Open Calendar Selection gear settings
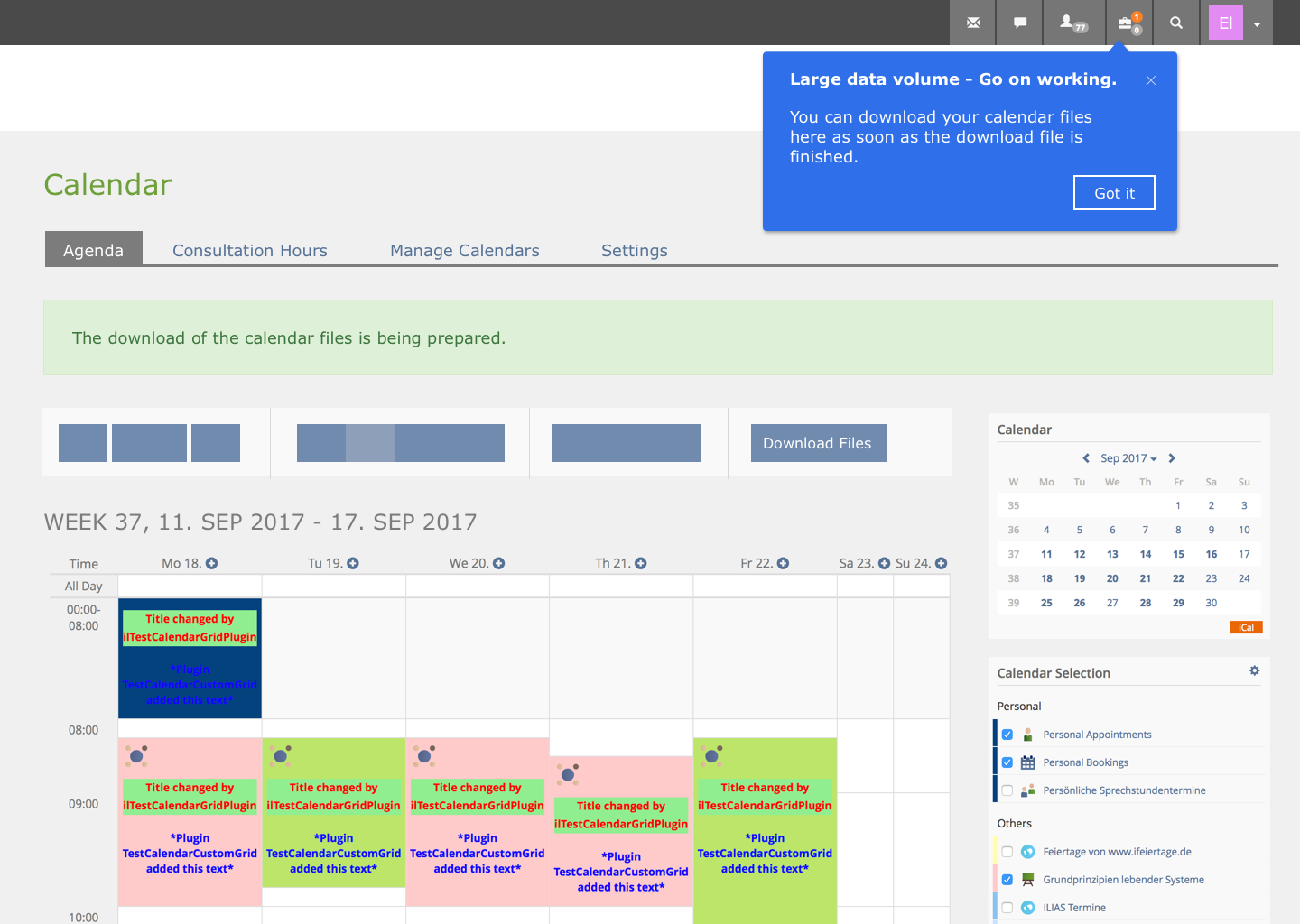 tap(1254, 671)
